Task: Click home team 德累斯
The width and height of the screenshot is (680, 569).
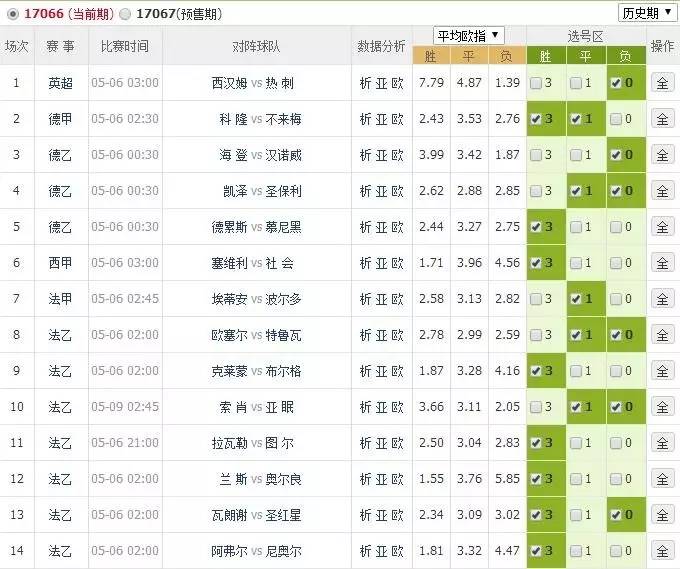Action: (x=229, y=227)
